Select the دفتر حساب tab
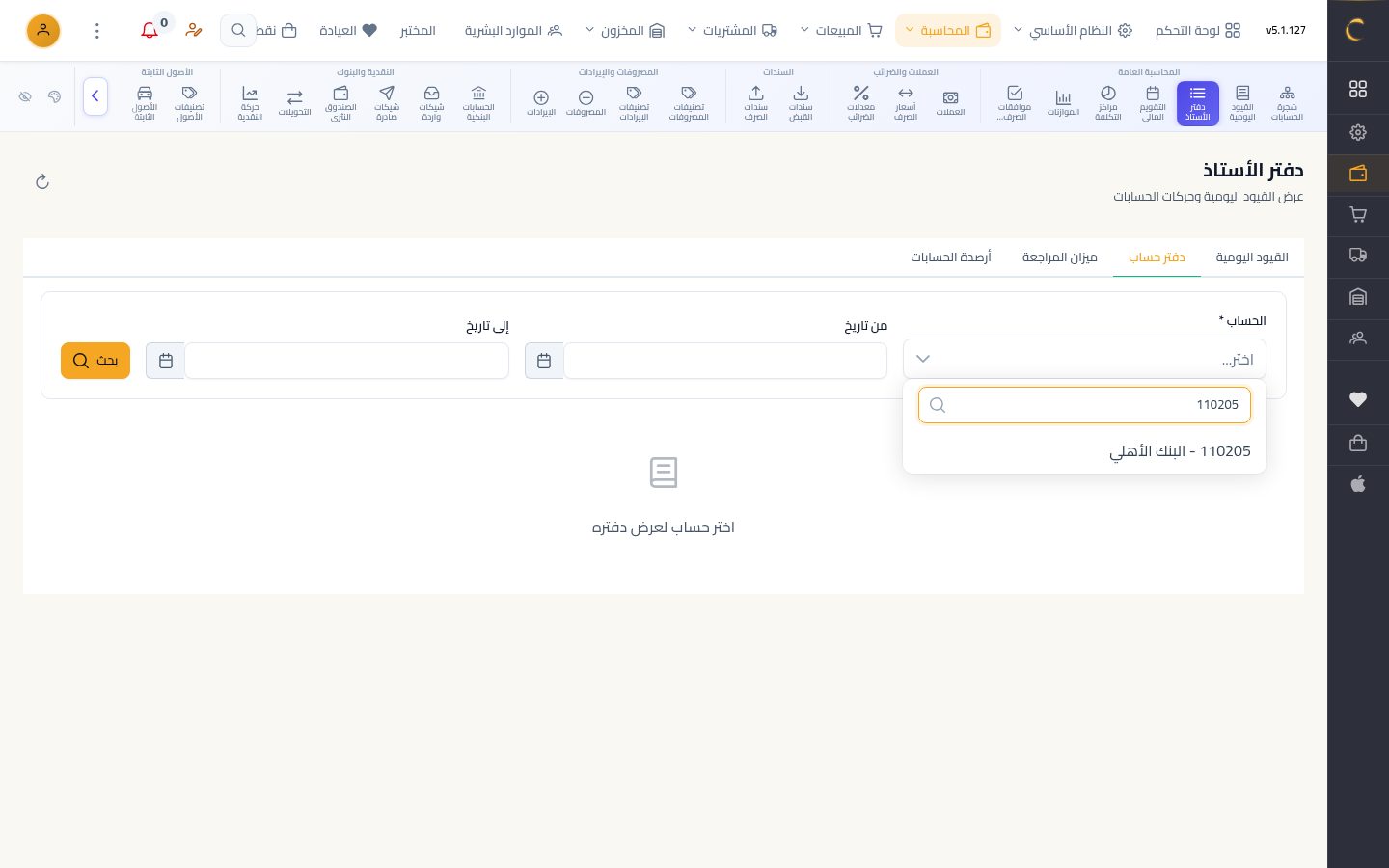This screenshot has height=868, width=1389. click(x=1157, y=258)
